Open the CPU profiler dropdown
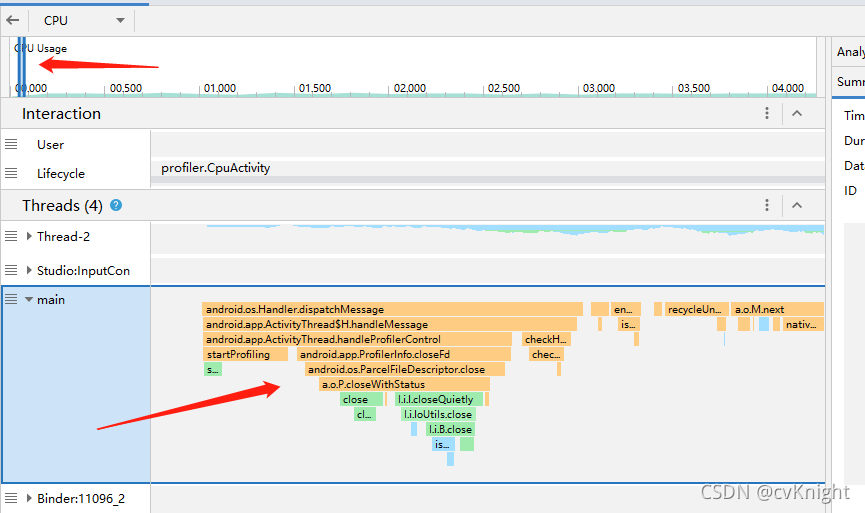This screenshot has width=865, height=513. pos(84,21)
